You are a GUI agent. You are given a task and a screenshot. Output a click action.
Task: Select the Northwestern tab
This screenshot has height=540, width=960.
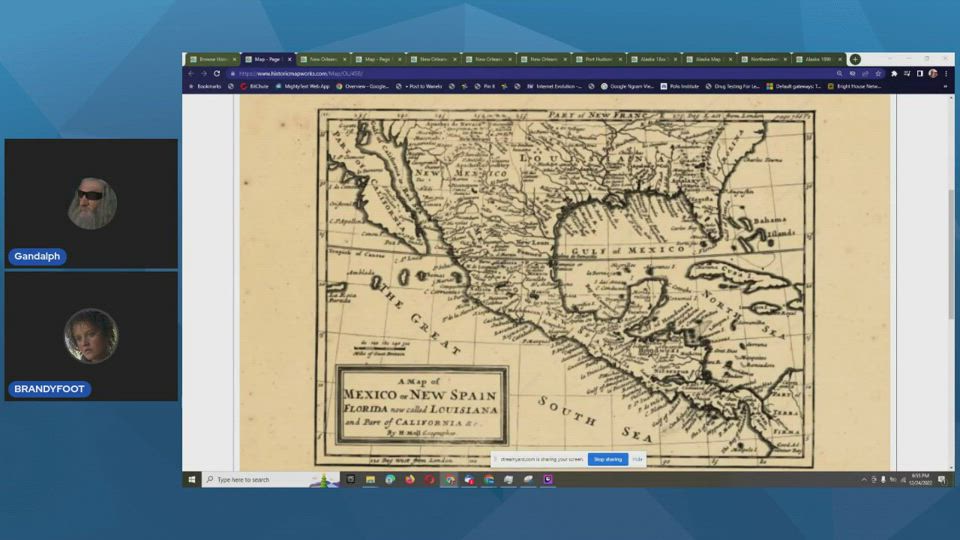[x=765, y=59]
